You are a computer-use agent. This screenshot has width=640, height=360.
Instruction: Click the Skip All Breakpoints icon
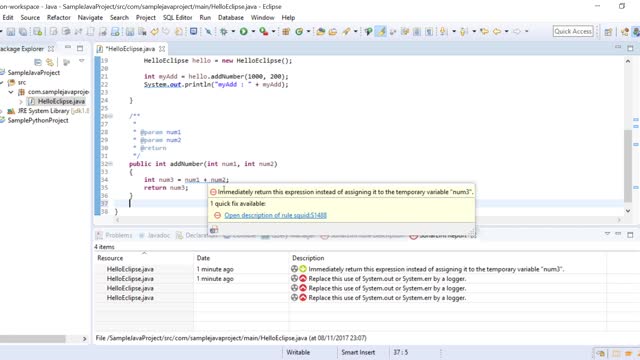click(208, 31)
